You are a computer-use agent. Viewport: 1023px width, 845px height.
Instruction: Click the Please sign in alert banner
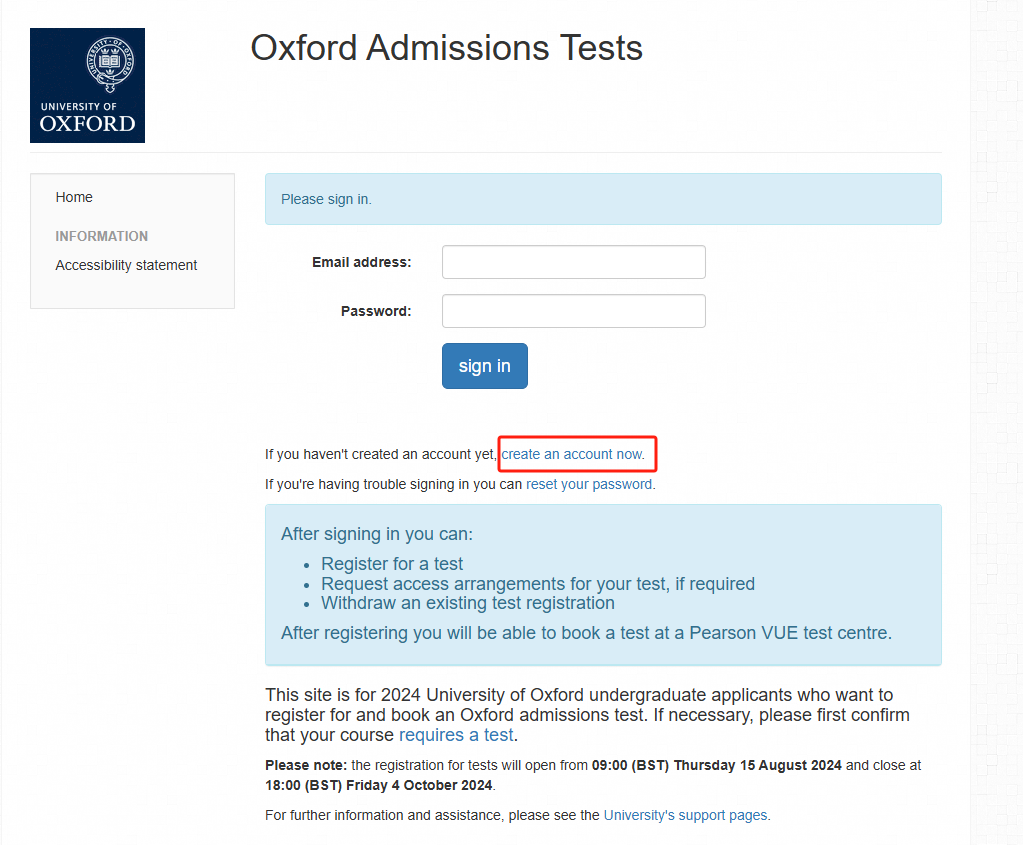point(603,199)
